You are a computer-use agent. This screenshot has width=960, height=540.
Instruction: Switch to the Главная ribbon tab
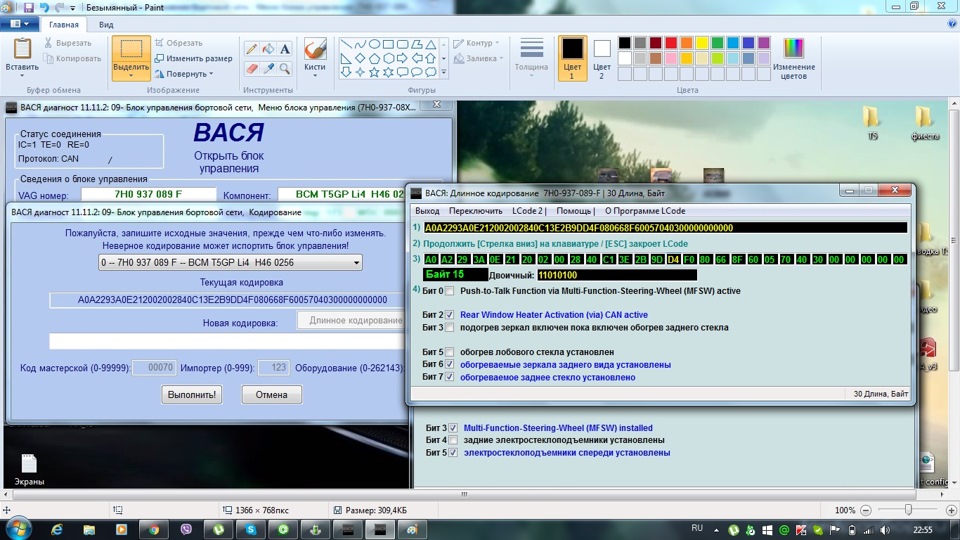pos(64,24)
